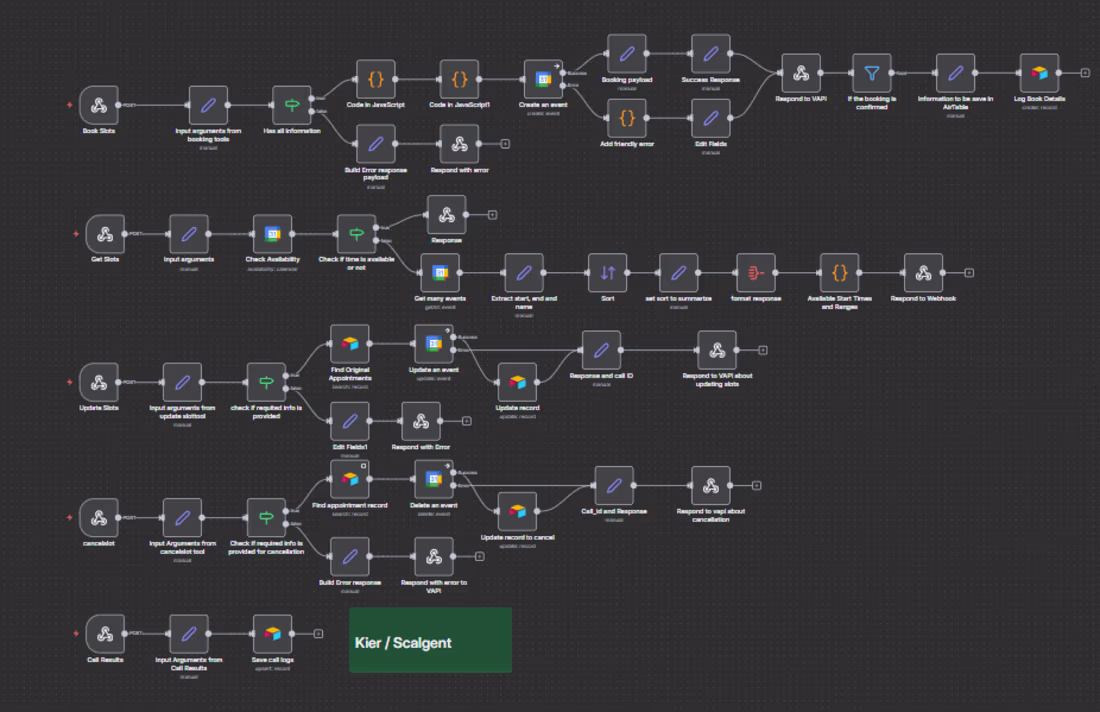The image size is (1100, 712).
Task: Open the 'set sort to summarize' node
Action: pos(678,273)
